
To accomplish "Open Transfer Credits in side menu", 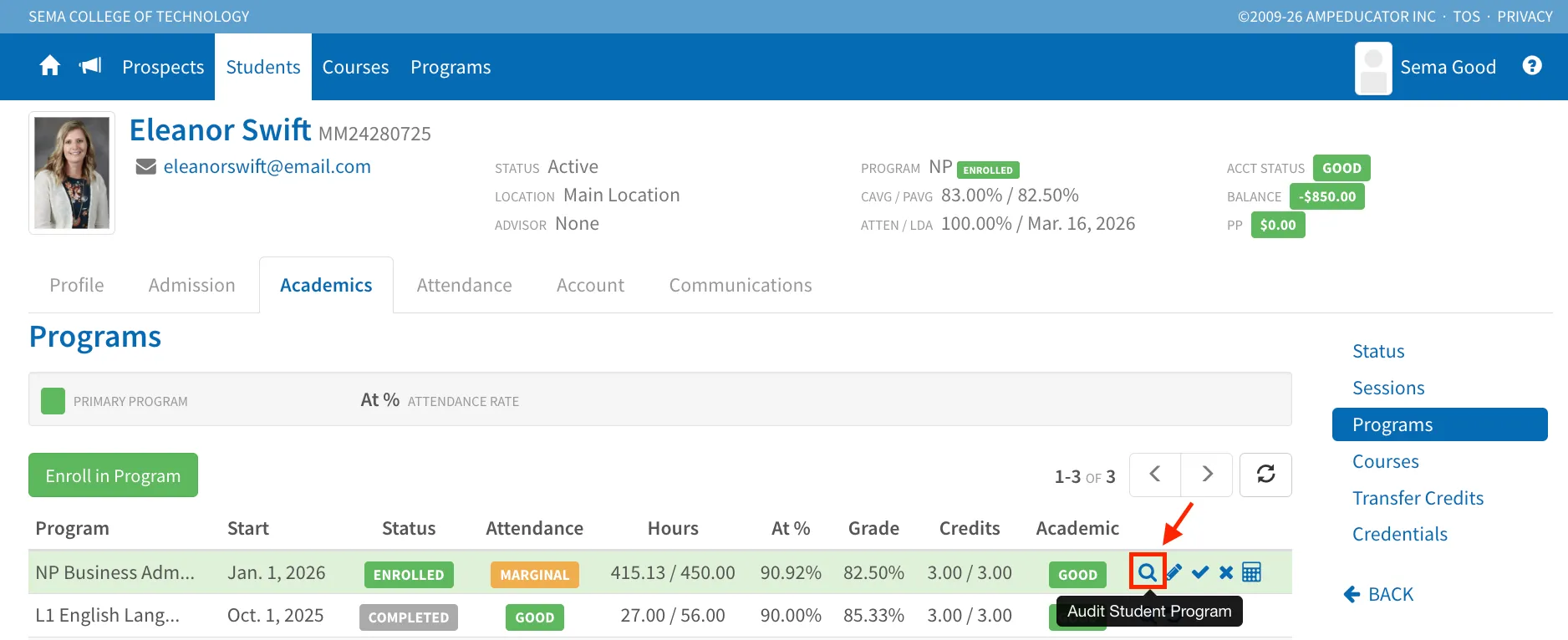I will click(1418, 498).
